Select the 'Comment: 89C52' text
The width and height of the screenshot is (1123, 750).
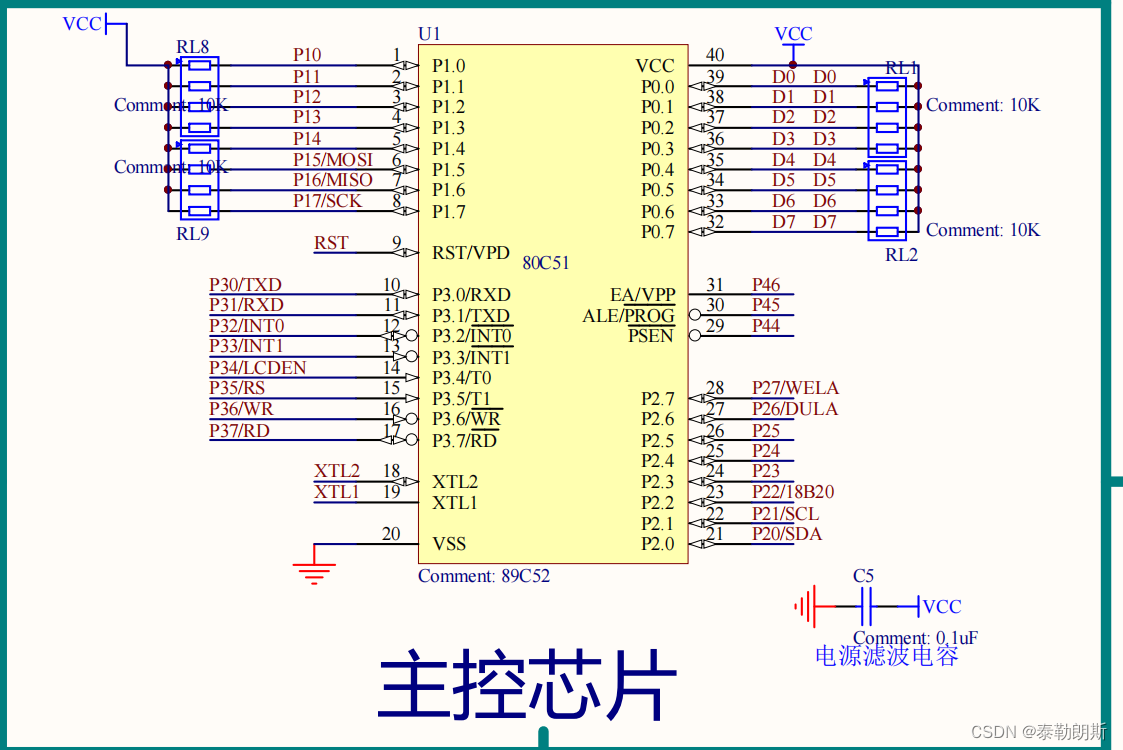click(484, 576)
